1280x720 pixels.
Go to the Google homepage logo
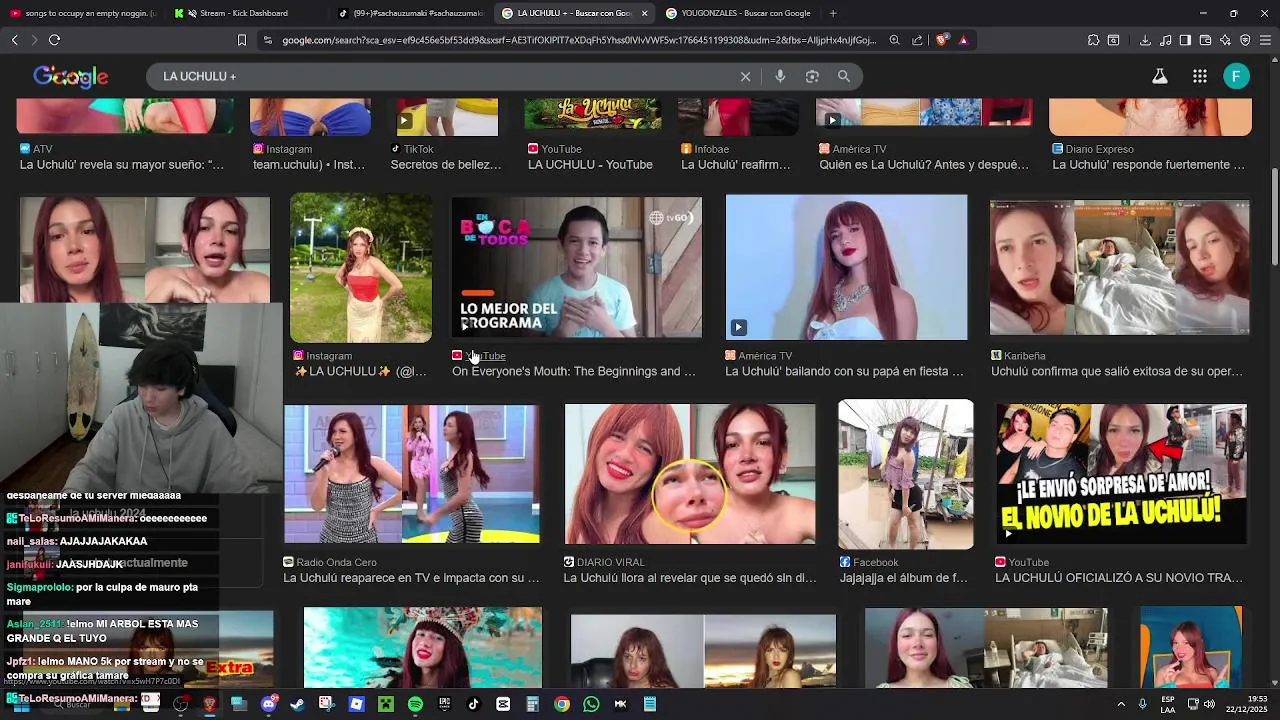[x=71, y=76]
